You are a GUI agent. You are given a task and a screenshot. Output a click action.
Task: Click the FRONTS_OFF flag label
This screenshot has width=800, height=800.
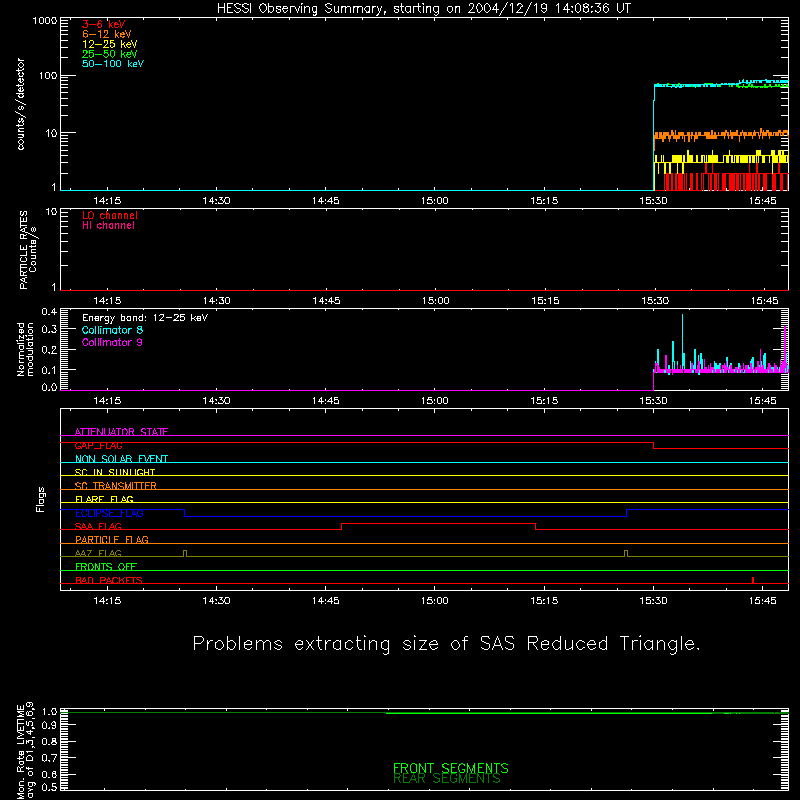[x=106, y=566]
